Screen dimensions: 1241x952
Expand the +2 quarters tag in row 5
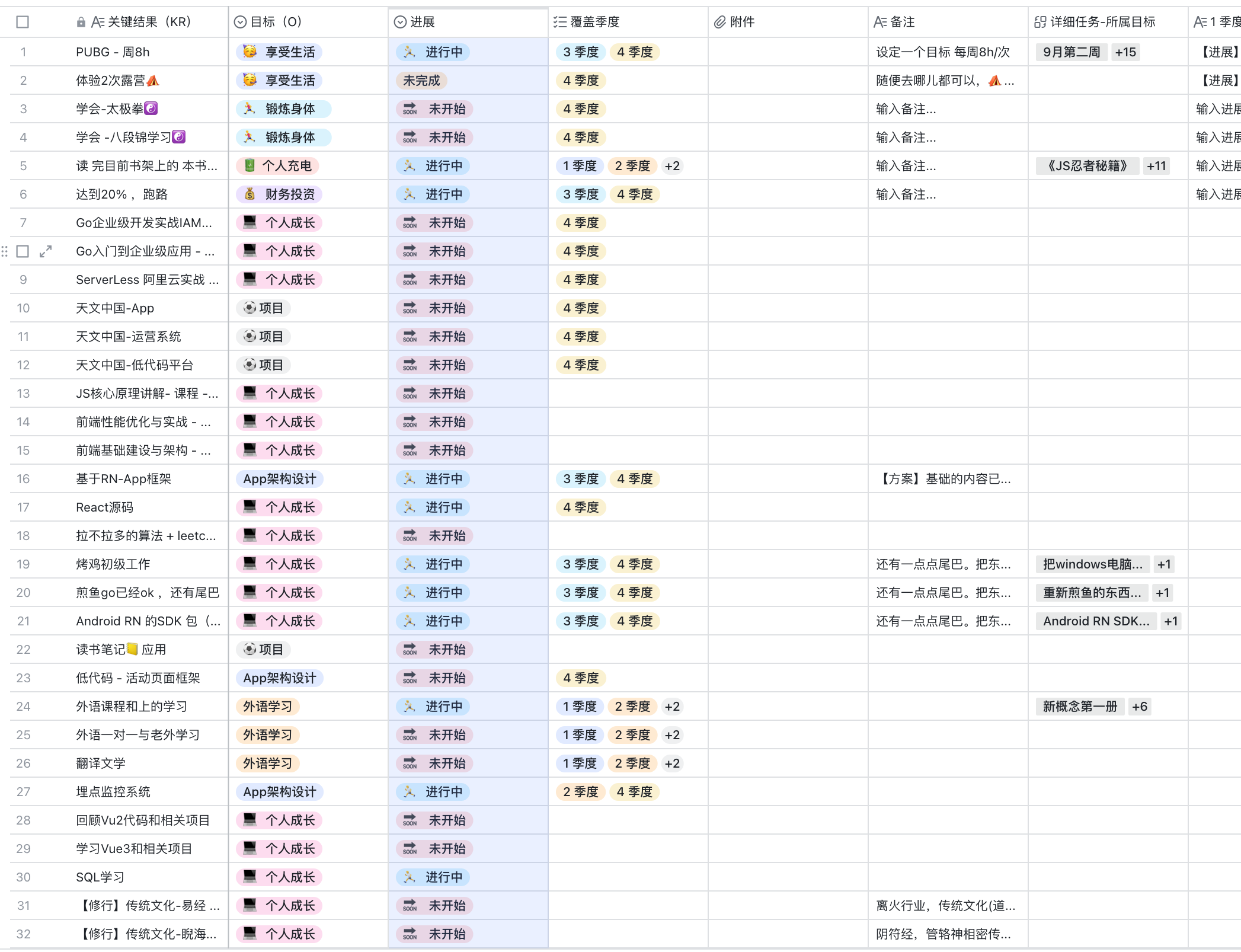point(672,166)
